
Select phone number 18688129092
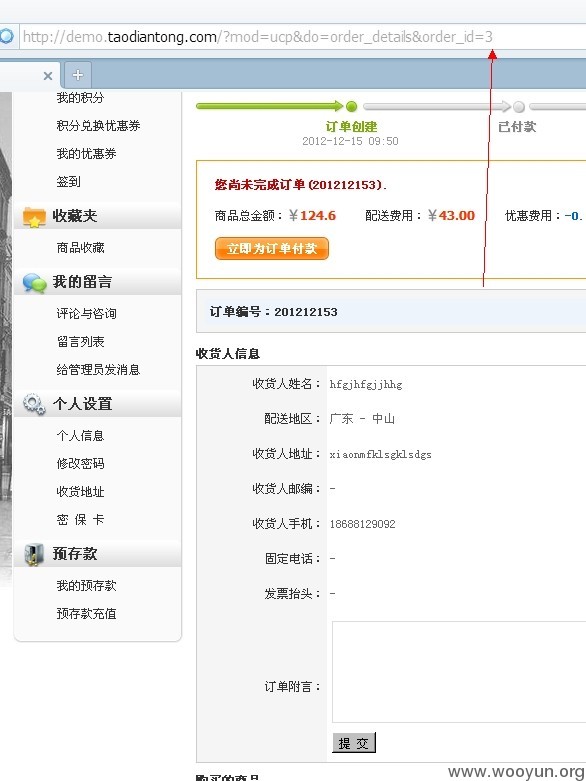(x=362, y=524)
